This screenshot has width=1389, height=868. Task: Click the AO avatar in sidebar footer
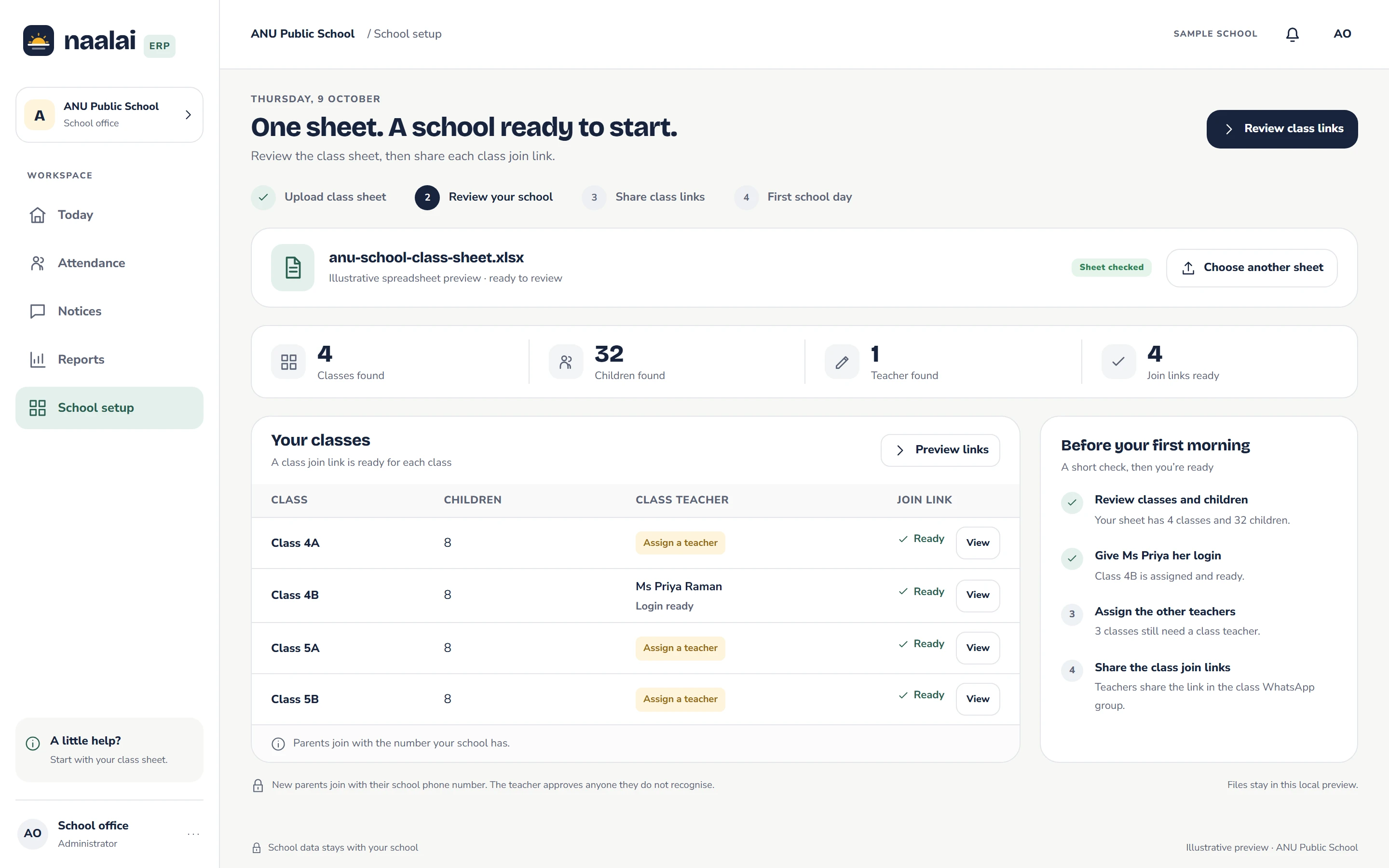coord(33,834)
